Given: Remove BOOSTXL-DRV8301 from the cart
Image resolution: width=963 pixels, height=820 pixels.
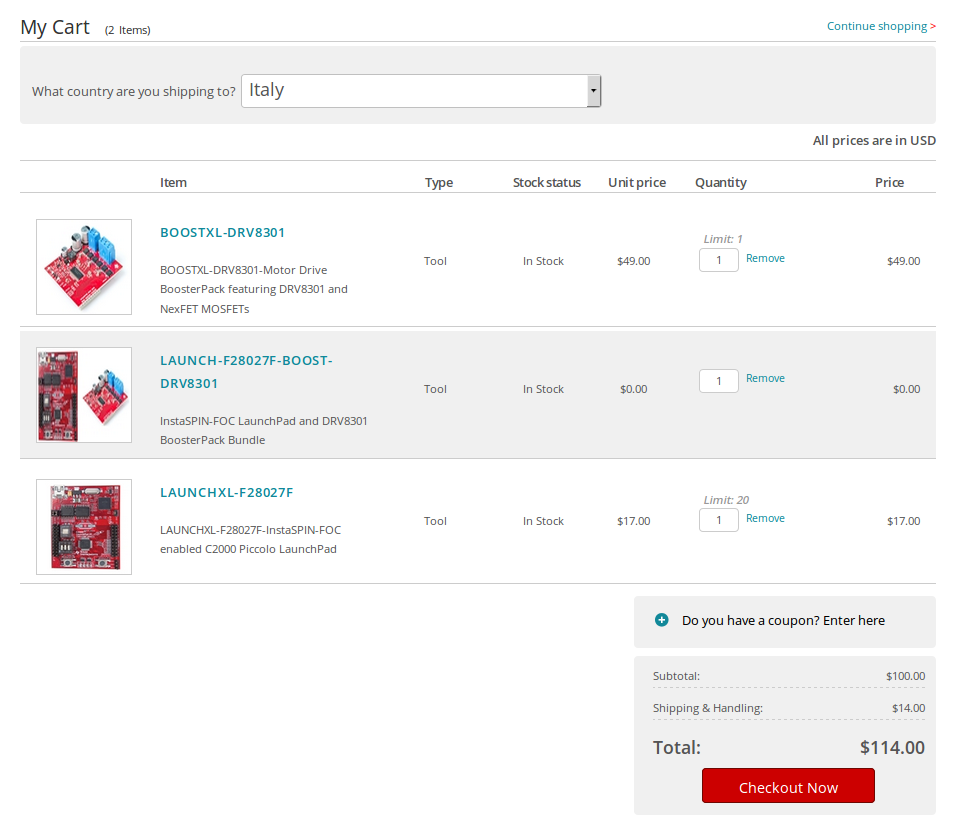Looking at the screenshot, I should coord(765,258).
